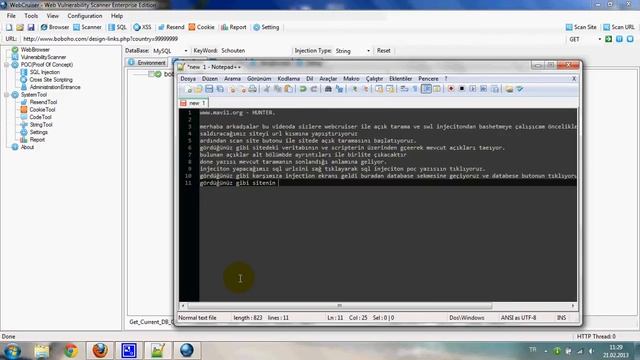Image resolution: width=640 pixels, height=360 pixels.
Task: Select CodeTool in the tree
Action: point(40,117)
